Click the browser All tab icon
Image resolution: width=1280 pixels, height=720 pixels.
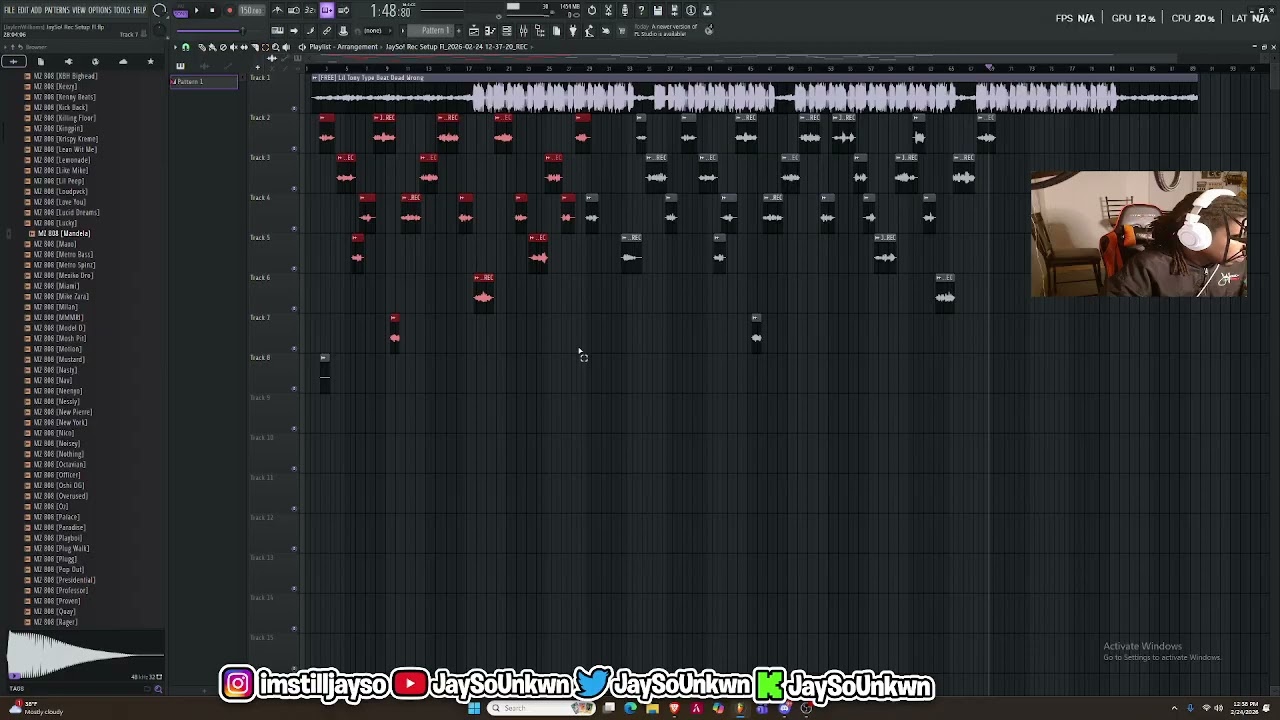[14, 62]
